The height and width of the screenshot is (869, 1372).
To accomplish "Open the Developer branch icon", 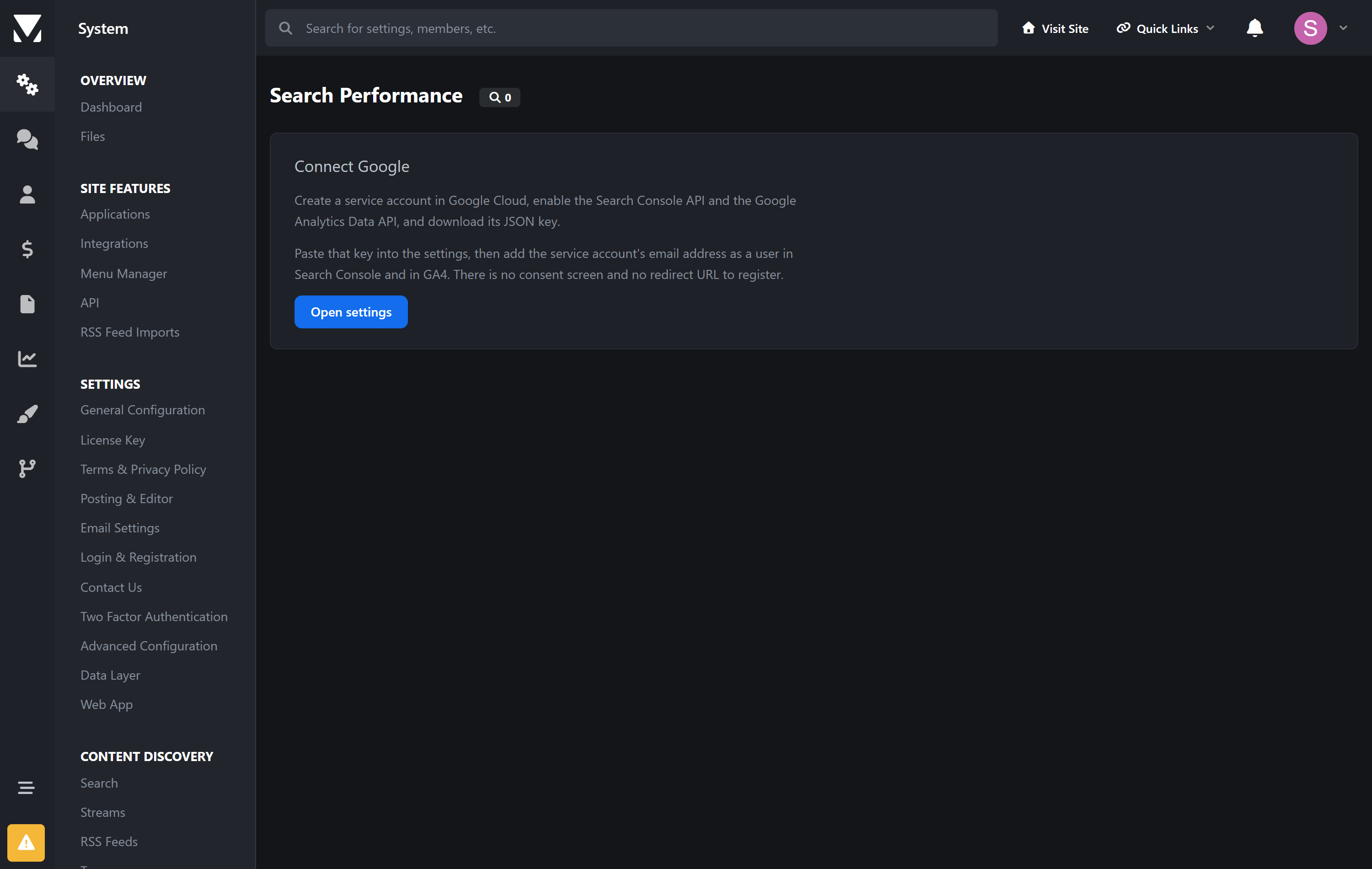I will click(27, 468).
